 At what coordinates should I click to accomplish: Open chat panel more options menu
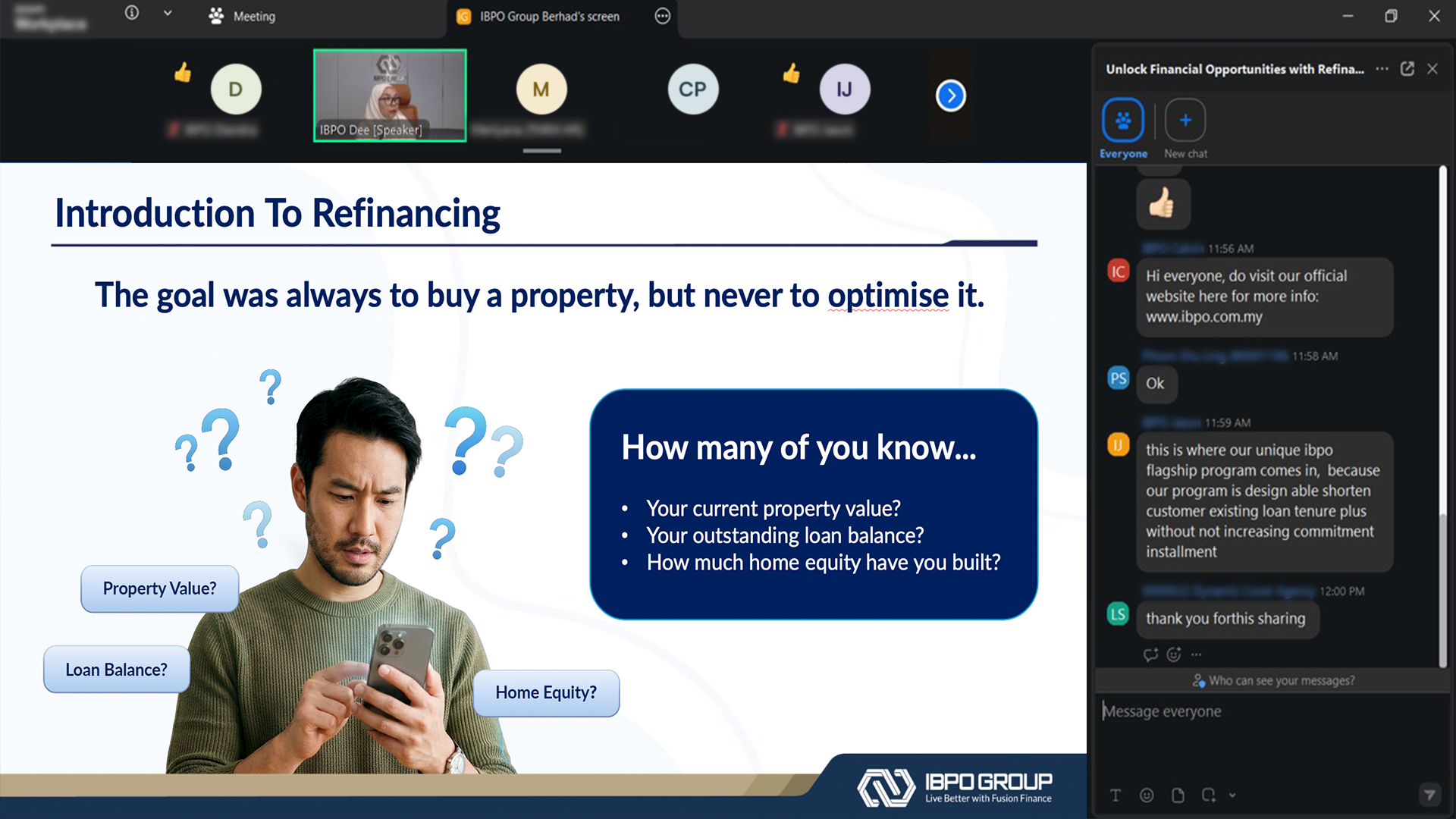click(x=1382, y=69)
